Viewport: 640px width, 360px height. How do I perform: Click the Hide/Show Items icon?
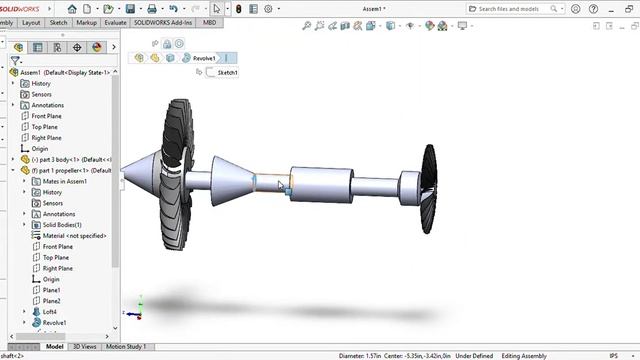pyautogui.click(x=410, y=26)
